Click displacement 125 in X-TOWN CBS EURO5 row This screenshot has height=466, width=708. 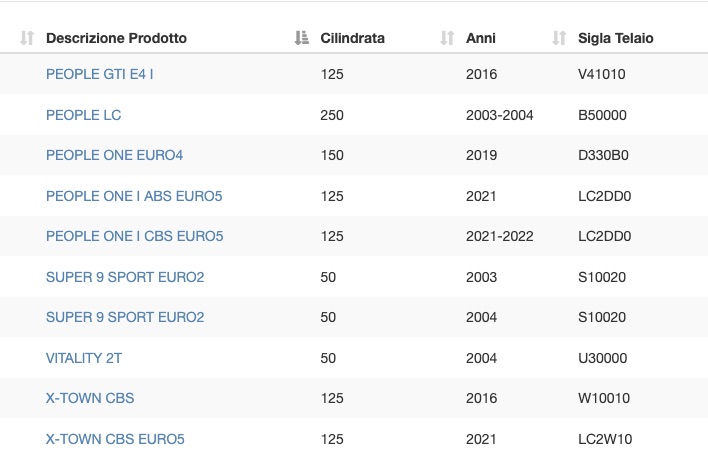[332, 439]
